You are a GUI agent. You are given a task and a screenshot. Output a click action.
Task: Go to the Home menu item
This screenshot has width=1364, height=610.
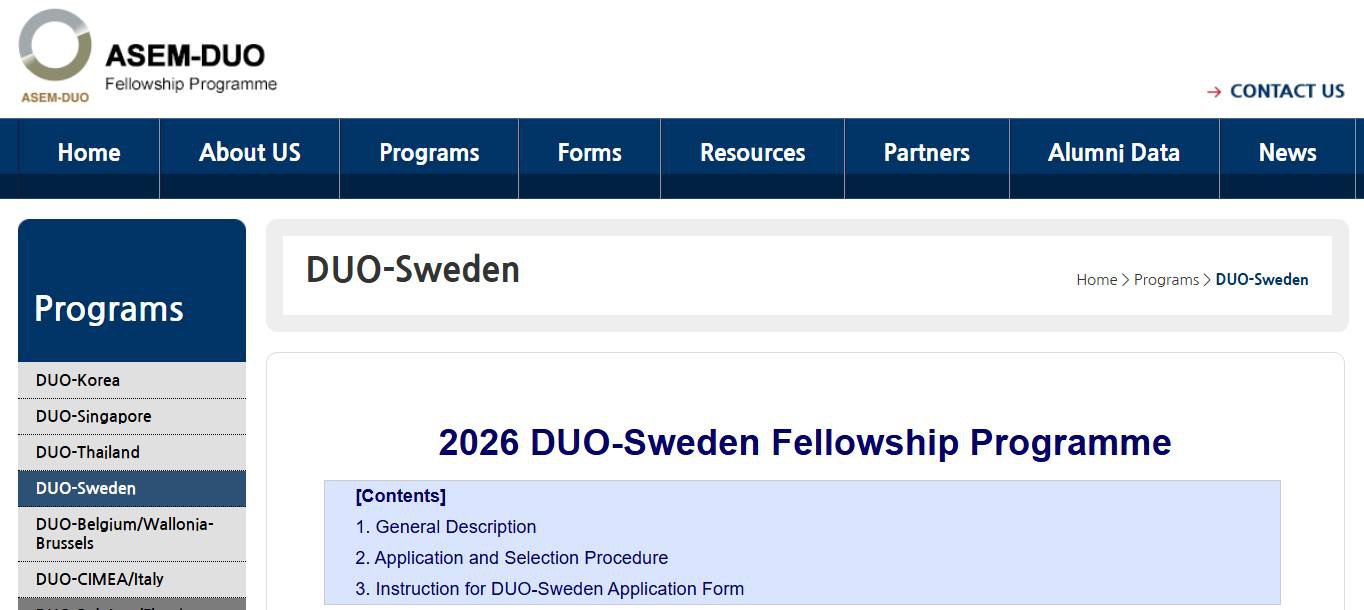click(x=89, y=153)
